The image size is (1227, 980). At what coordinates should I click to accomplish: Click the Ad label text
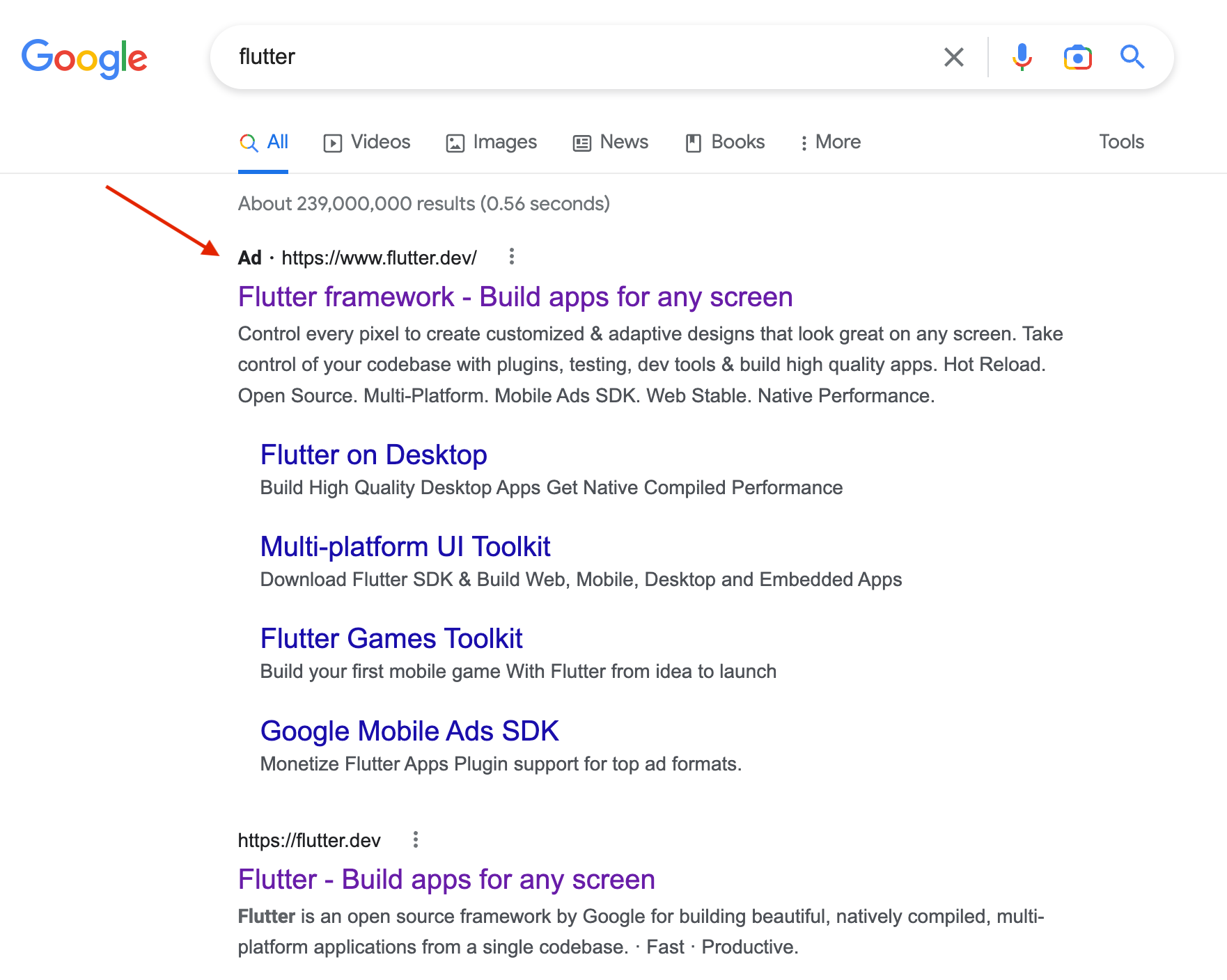click(x=250, y=258)
